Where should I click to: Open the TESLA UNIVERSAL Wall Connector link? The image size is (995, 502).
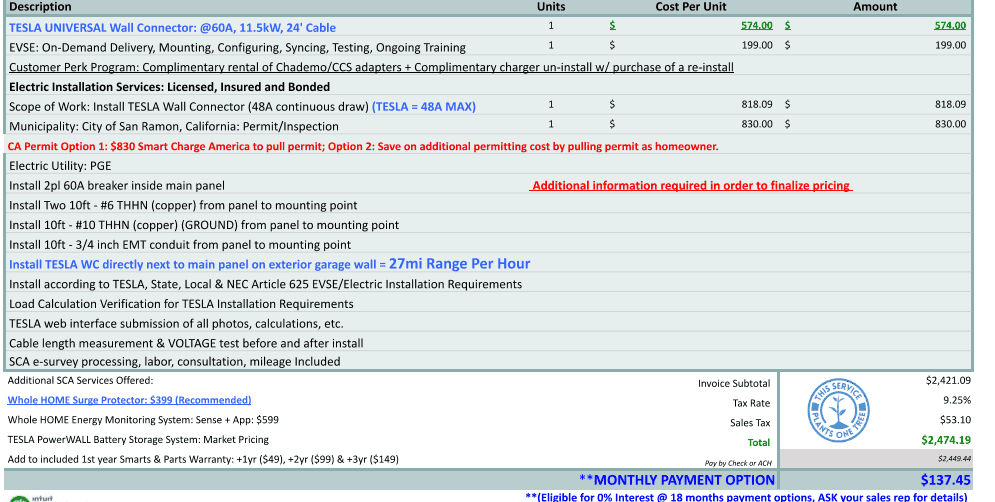pos(172,27)
